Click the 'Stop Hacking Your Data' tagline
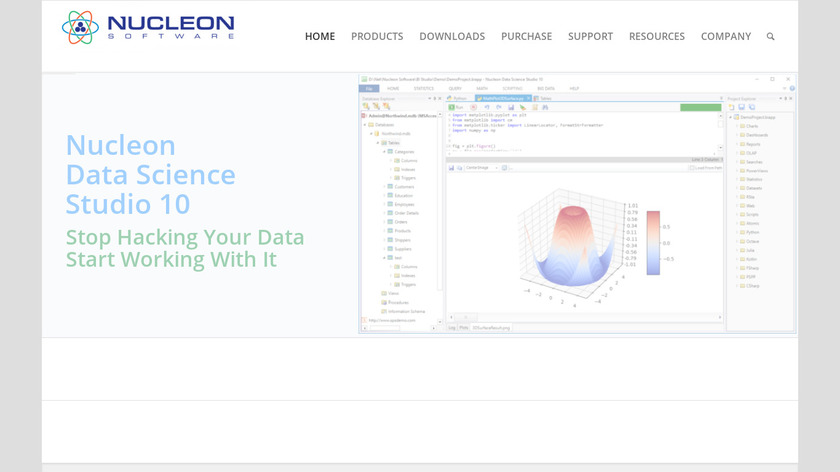Screen dimensions: 840x472 tap(185, 237)
